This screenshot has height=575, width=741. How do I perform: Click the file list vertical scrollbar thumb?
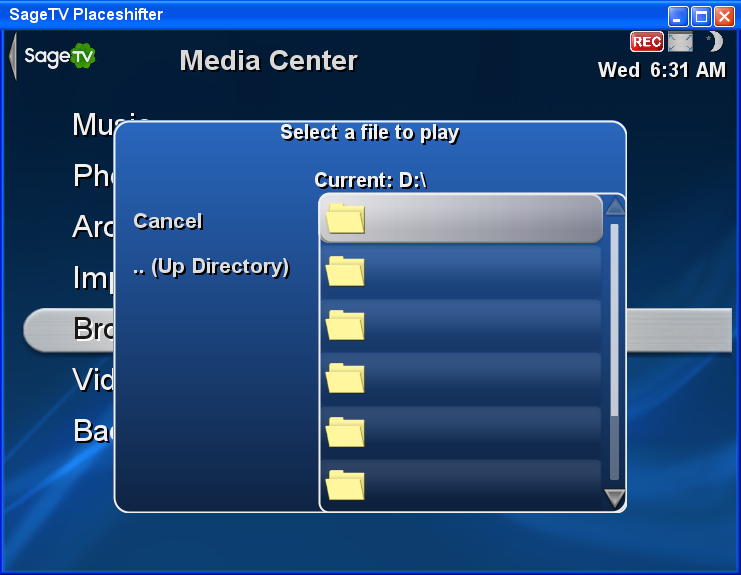click(x=614, y=320)
